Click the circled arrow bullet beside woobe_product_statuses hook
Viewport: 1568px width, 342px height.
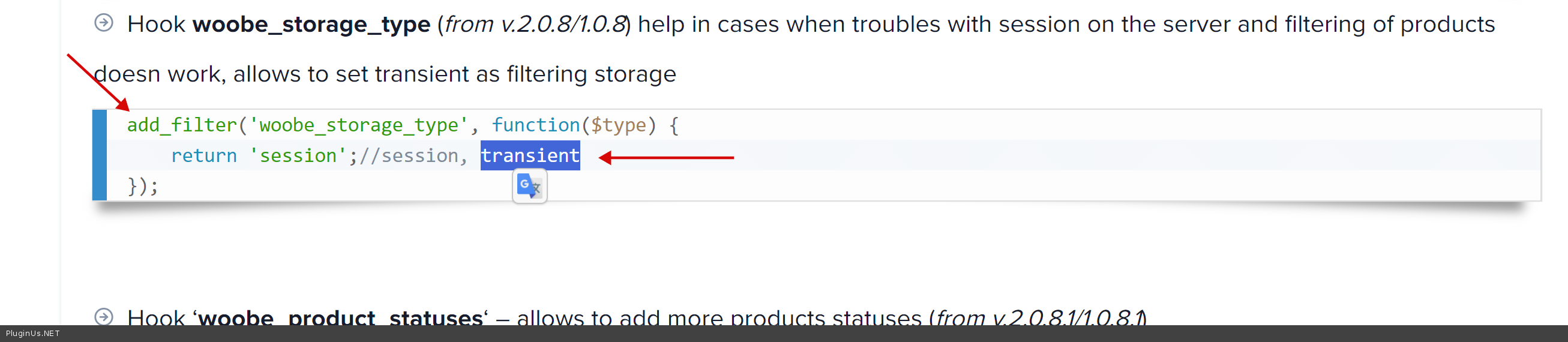click(x=104, y=316)
